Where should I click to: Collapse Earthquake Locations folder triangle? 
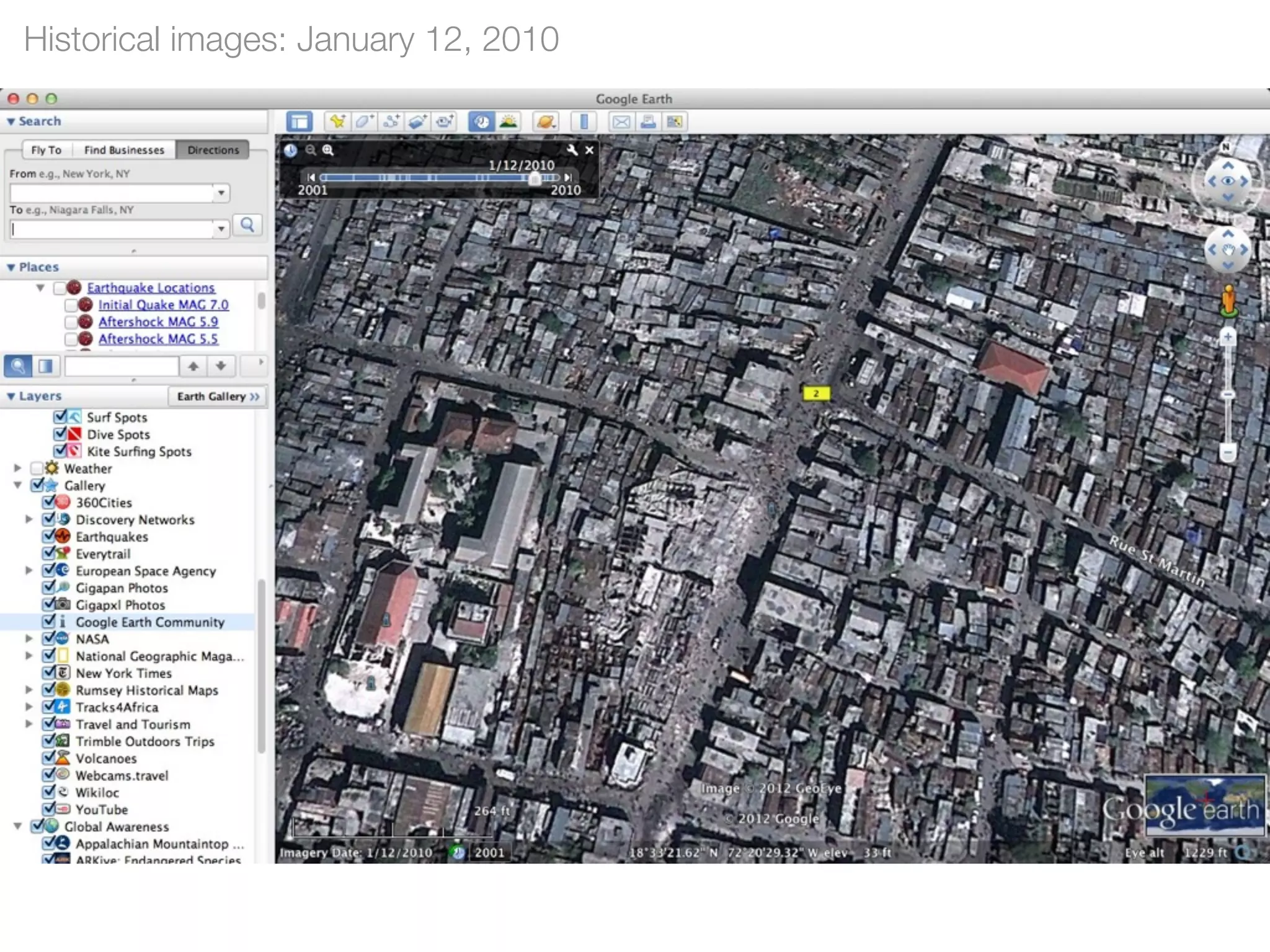click(x=40, y=288)
